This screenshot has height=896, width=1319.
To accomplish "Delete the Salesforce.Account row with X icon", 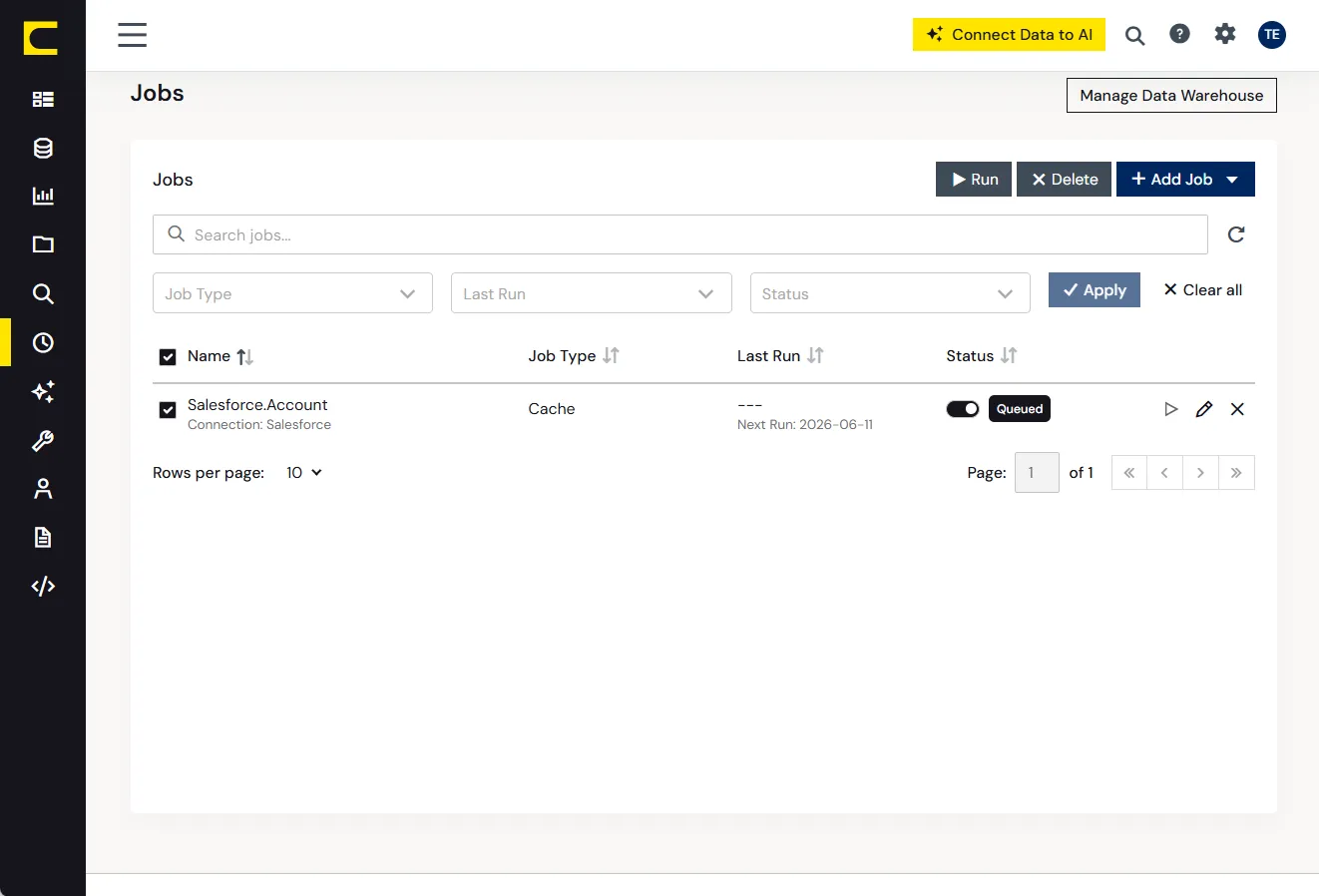I will coord(1237,409).
